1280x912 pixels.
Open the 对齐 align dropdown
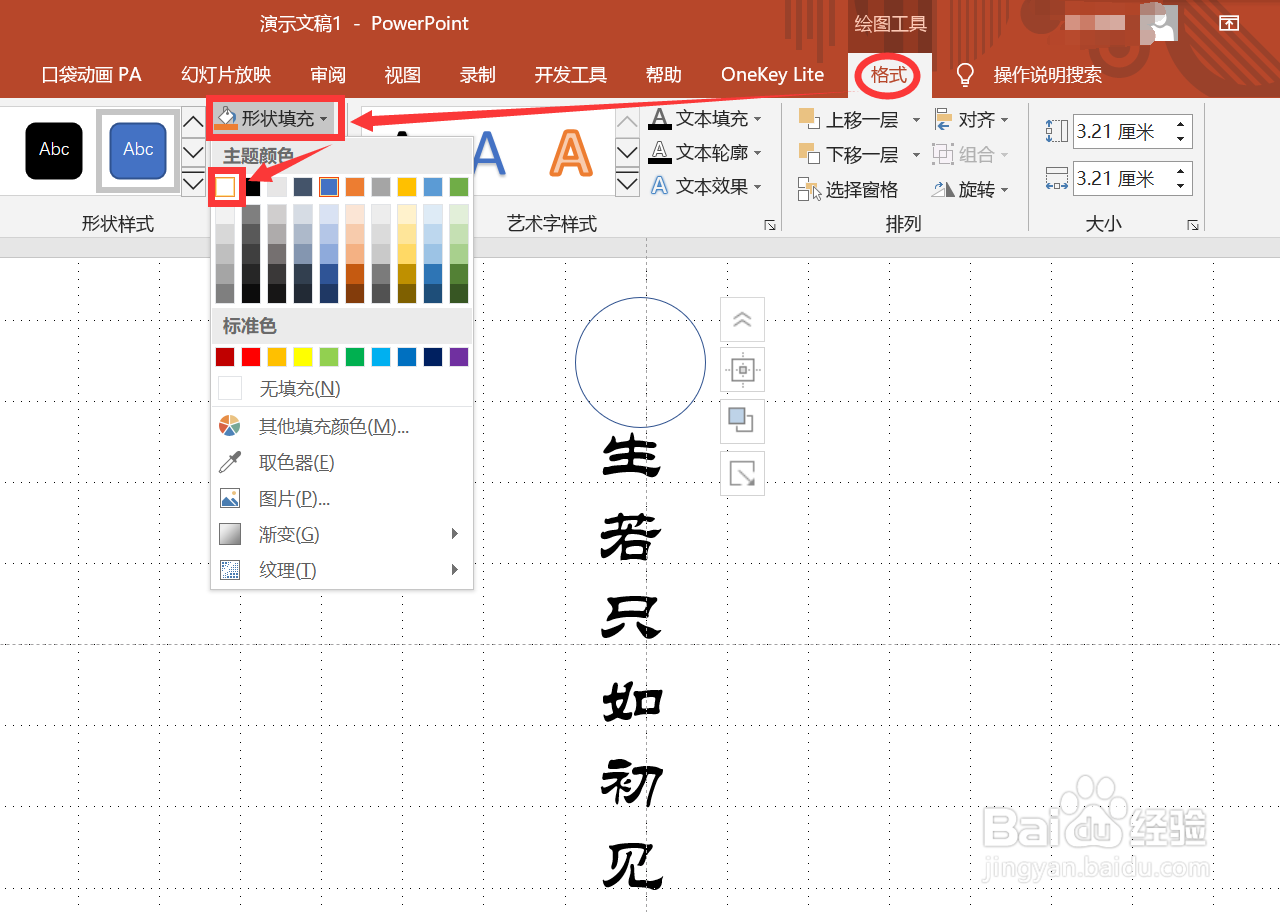click(x=971, y=120)
